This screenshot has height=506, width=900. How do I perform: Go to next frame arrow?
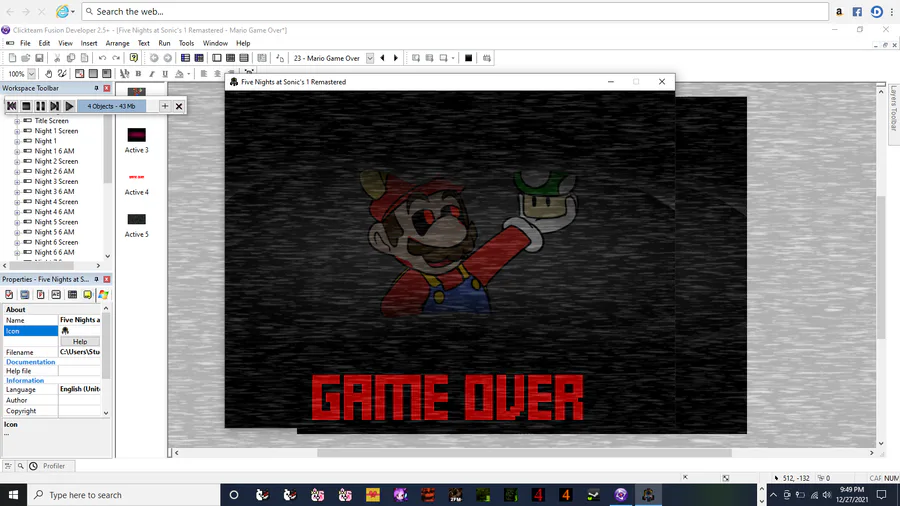click(395, 58)
